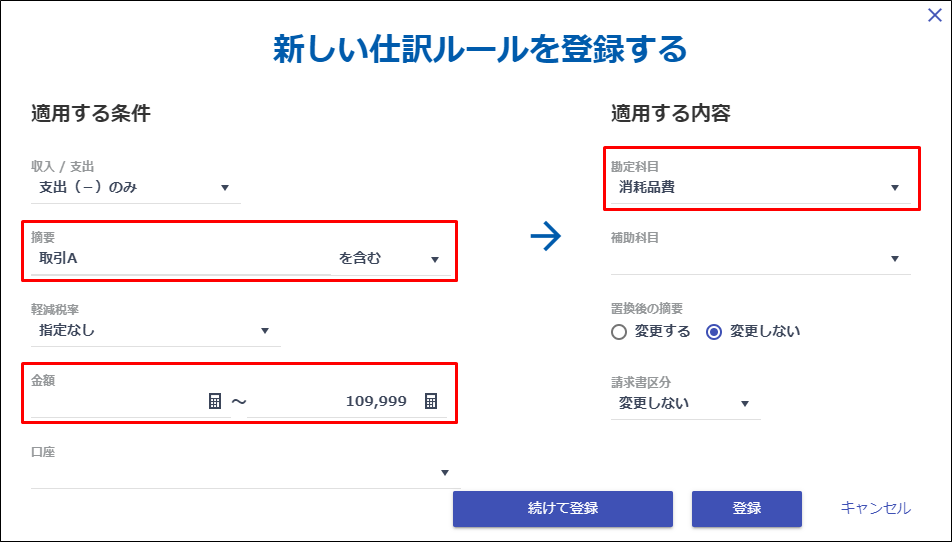Open the 請求書区分 dropdown
This screenshot has width=952, height=542.
(685, 404)
